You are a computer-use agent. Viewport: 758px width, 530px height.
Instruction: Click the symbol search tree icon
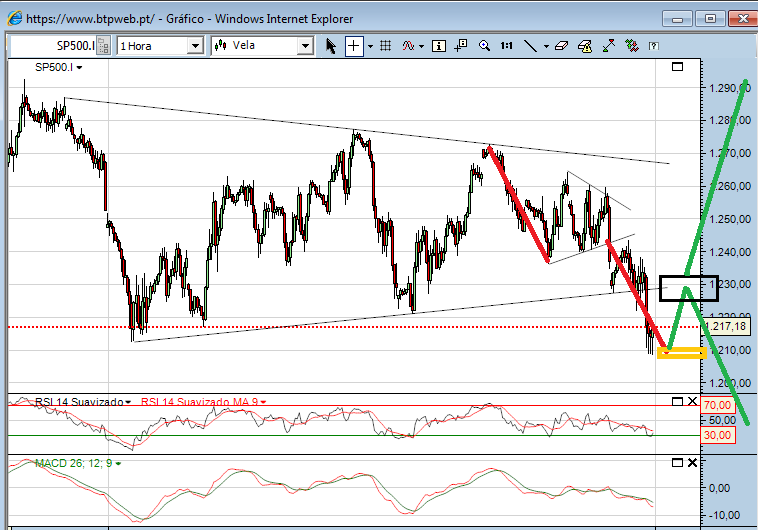pyautogui.click(x=103, y=46)
